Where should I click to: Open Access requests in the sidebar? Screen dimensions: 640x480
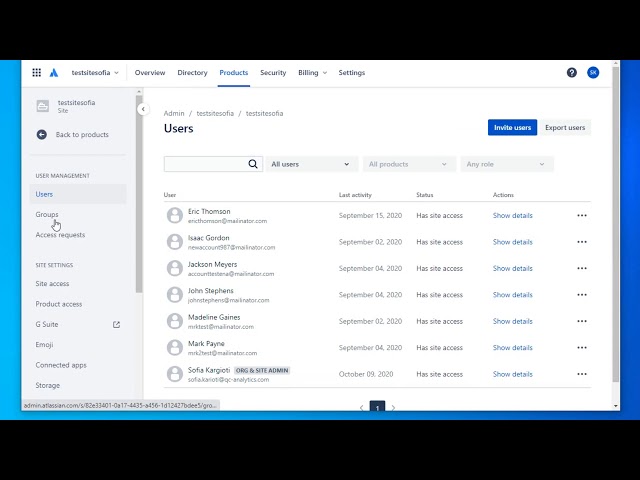click(x=60, y=235)
